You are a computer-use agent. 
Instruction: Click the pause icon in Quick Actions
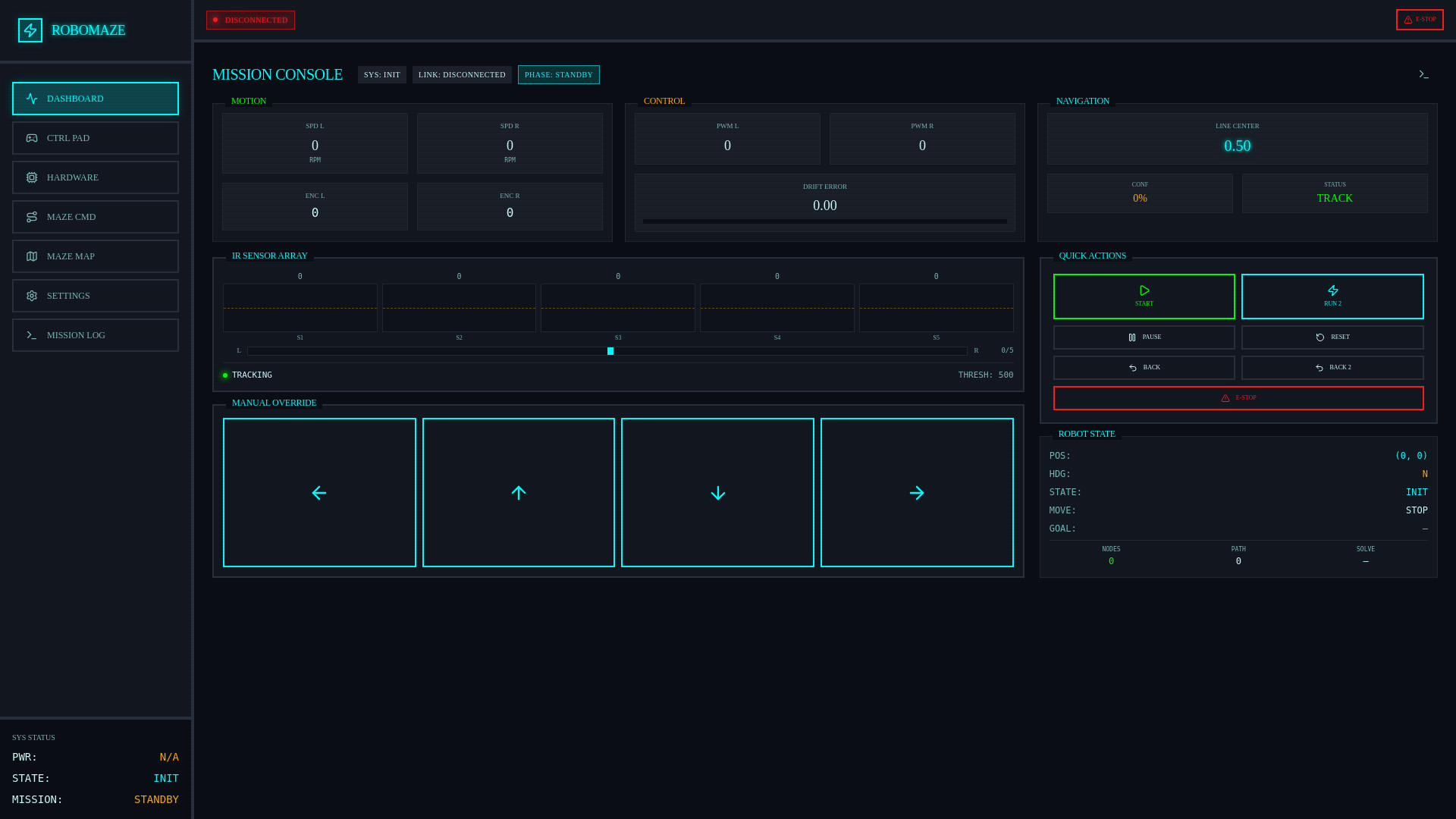pos(1132,337)
